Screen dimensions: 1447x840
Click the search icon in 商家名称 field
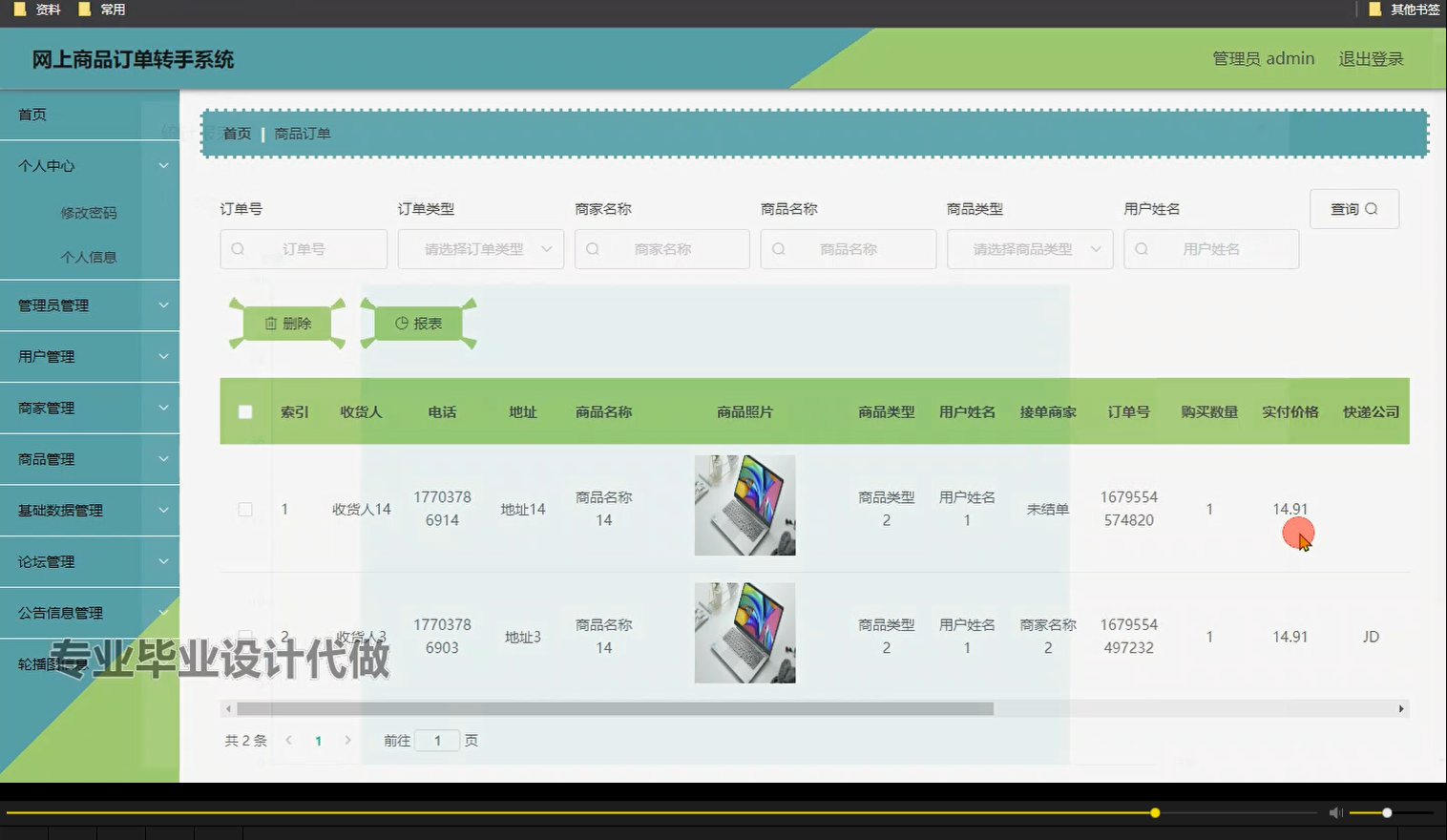coord(592,248)
